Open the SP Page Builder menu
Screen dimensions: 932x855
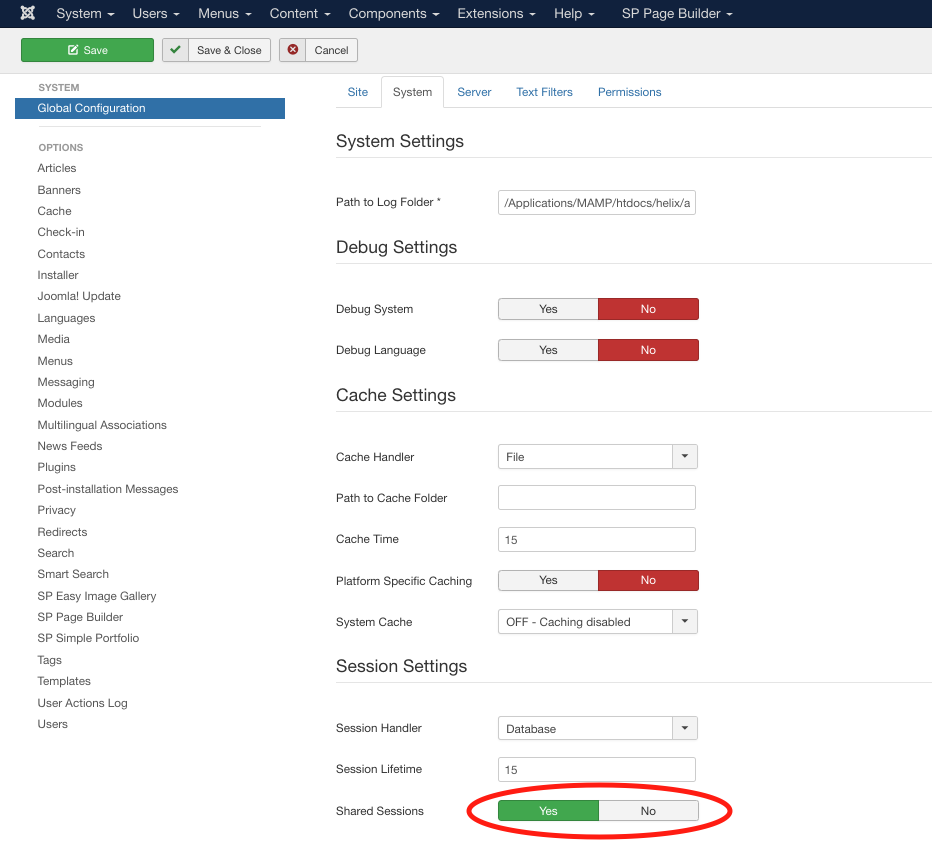coord(672,13)
